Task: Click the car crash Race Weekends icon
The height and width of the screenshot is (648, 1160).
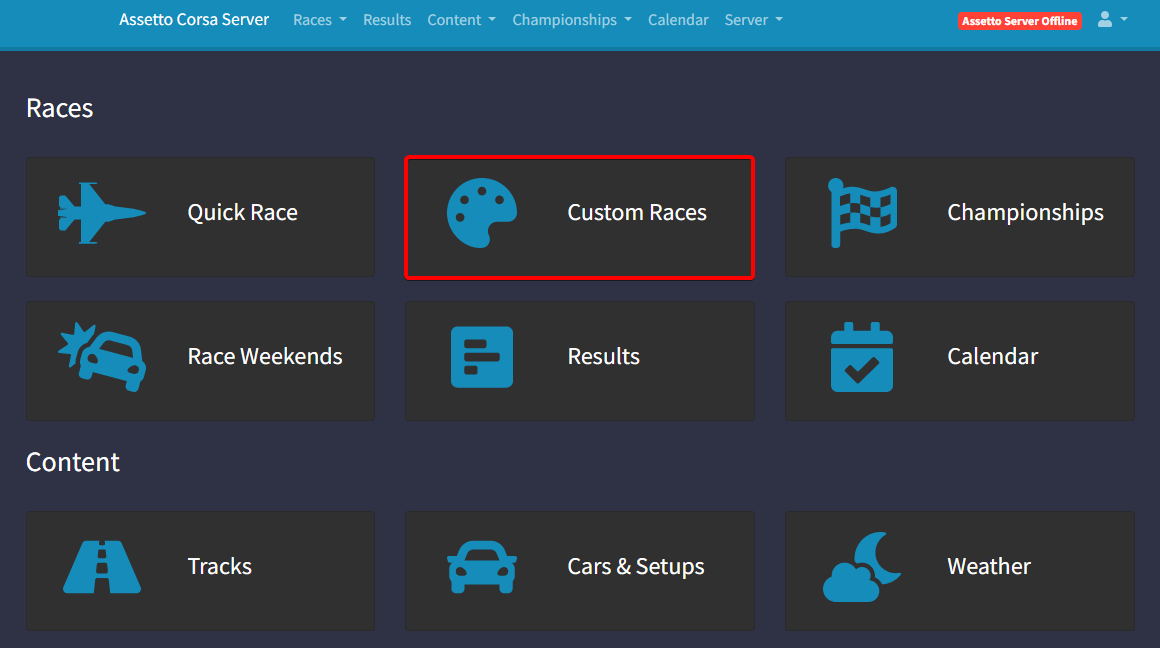Action: [102, 357]
